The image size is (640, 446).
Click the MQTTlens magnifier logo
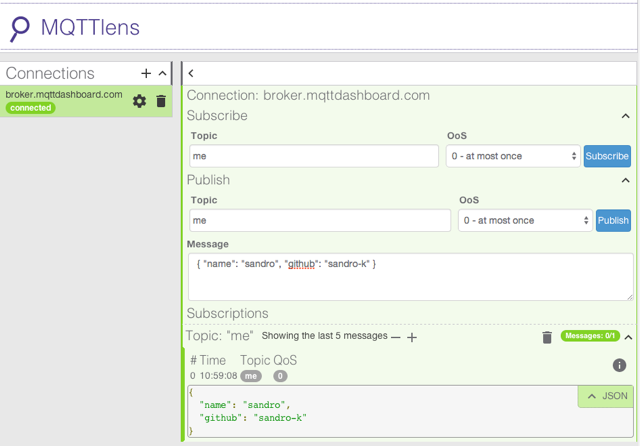pyautogui.click(x=19, y=28)
